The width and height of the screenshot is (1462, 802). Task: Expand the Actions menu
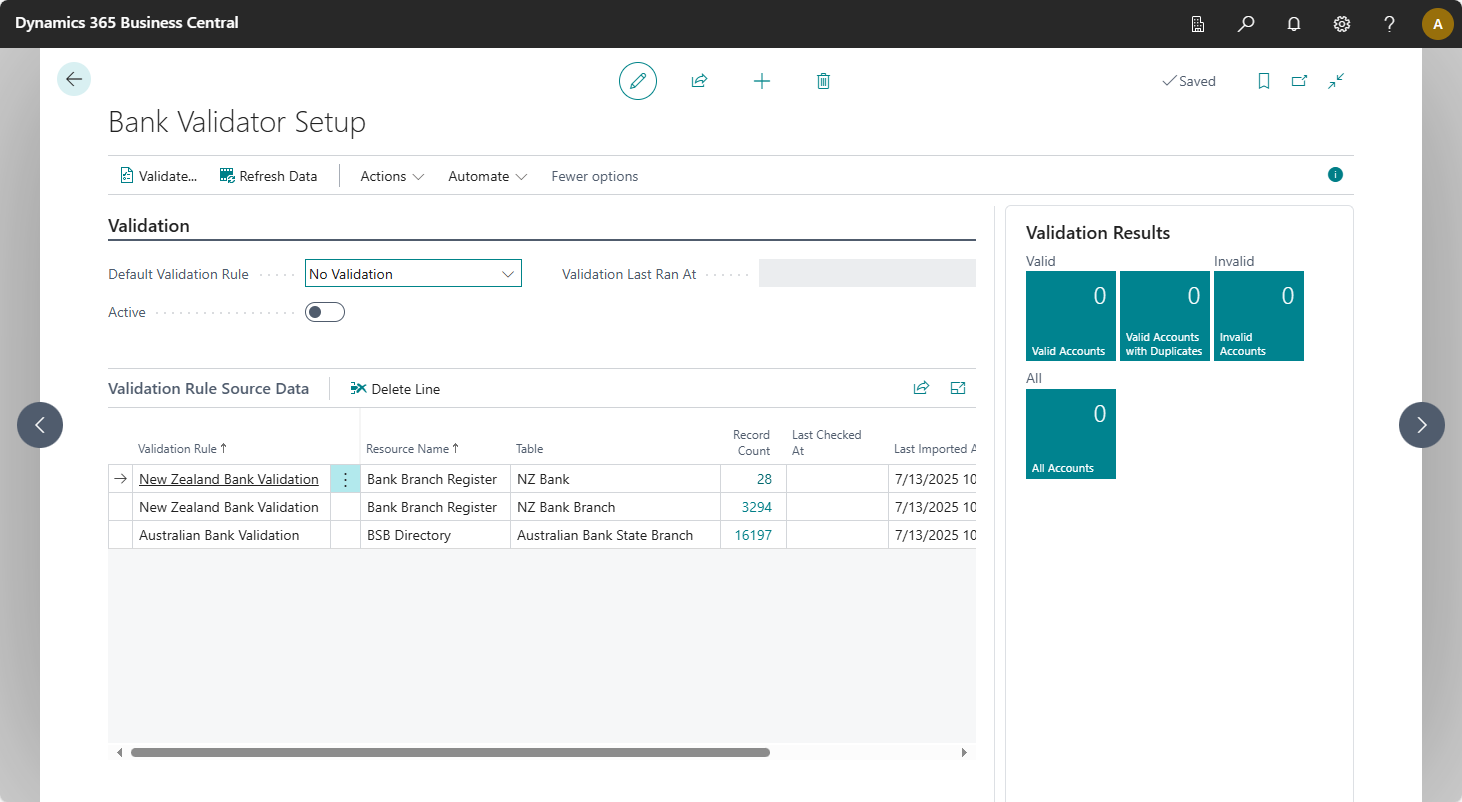click(x=392, y=176)
